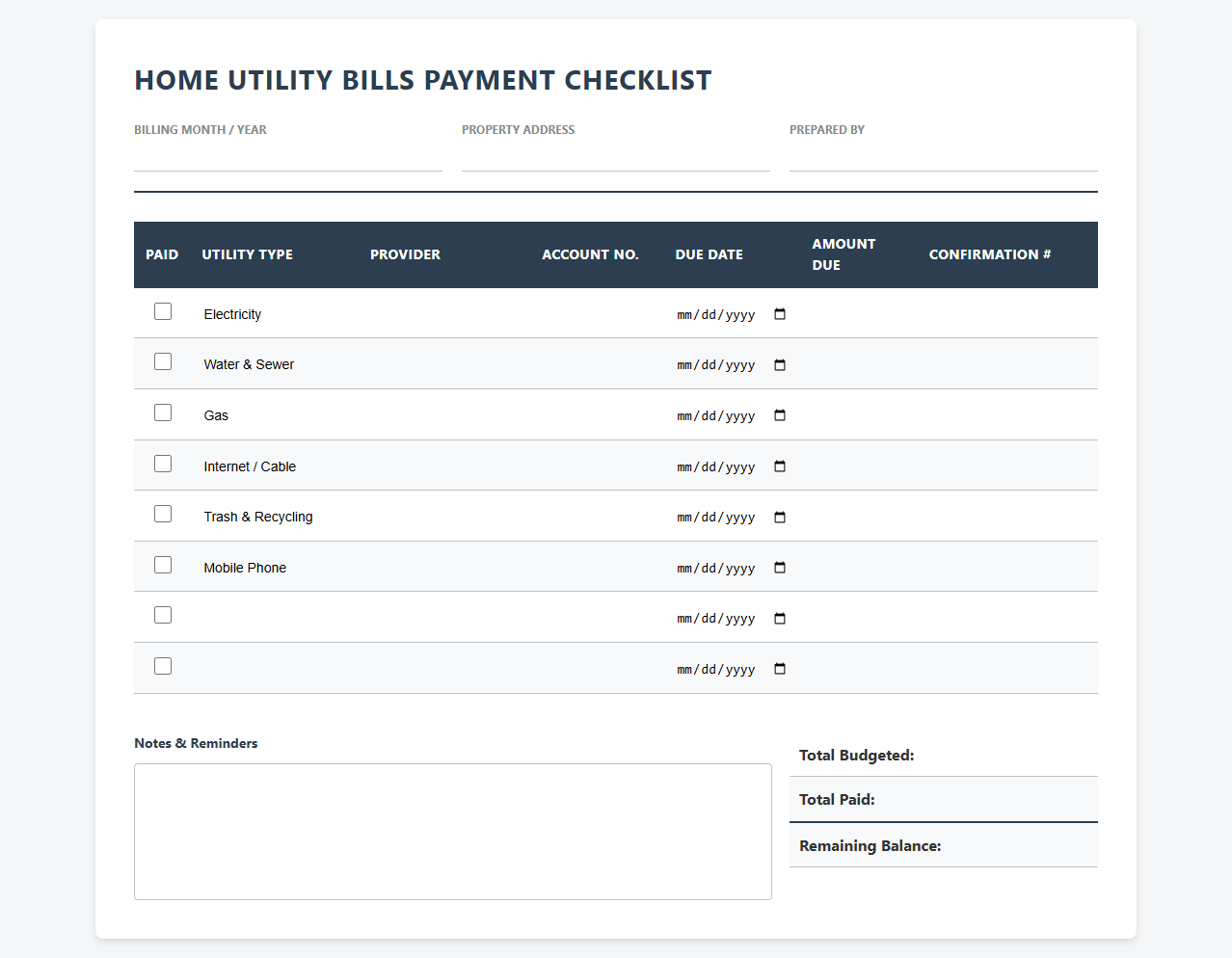
Task: Click the Home Utility Bills Payment Checklist title
Action: pyautogui.click(x=423, y=80)
